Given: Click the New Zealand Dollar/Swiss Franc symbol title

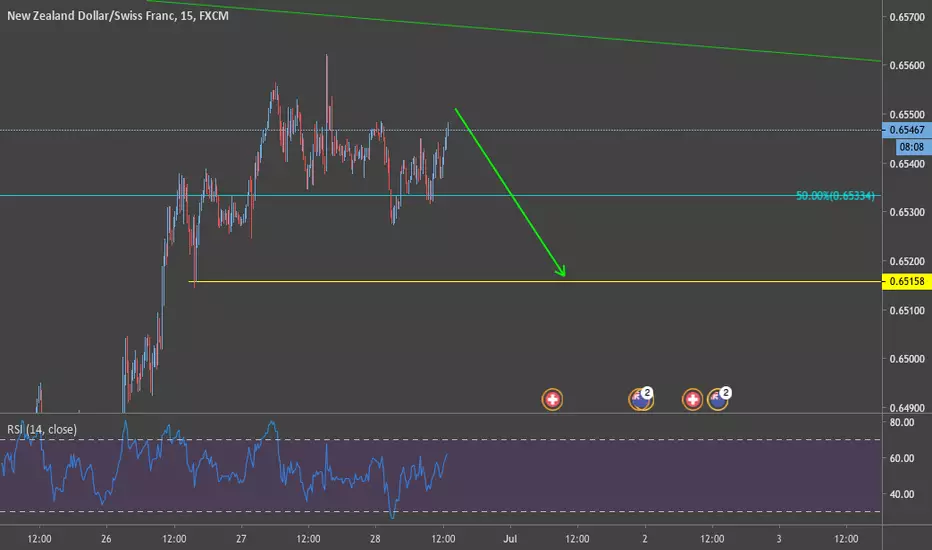Looking at the screenshot, I should (x=118, y=15).
